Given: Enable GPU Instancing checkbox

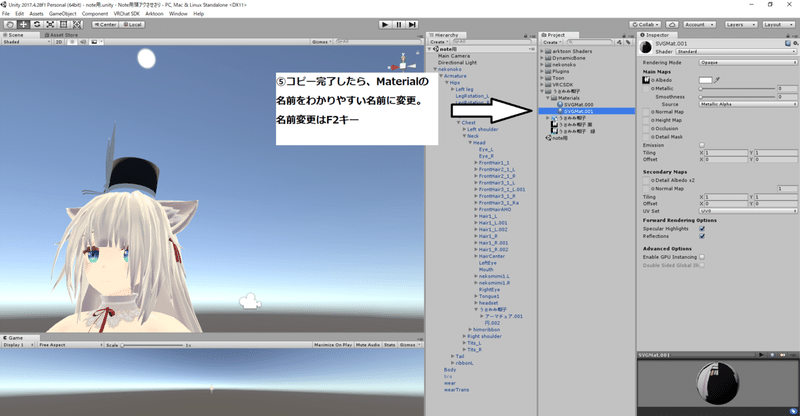Looking at the screenshot, I should (x=702, y=257).
